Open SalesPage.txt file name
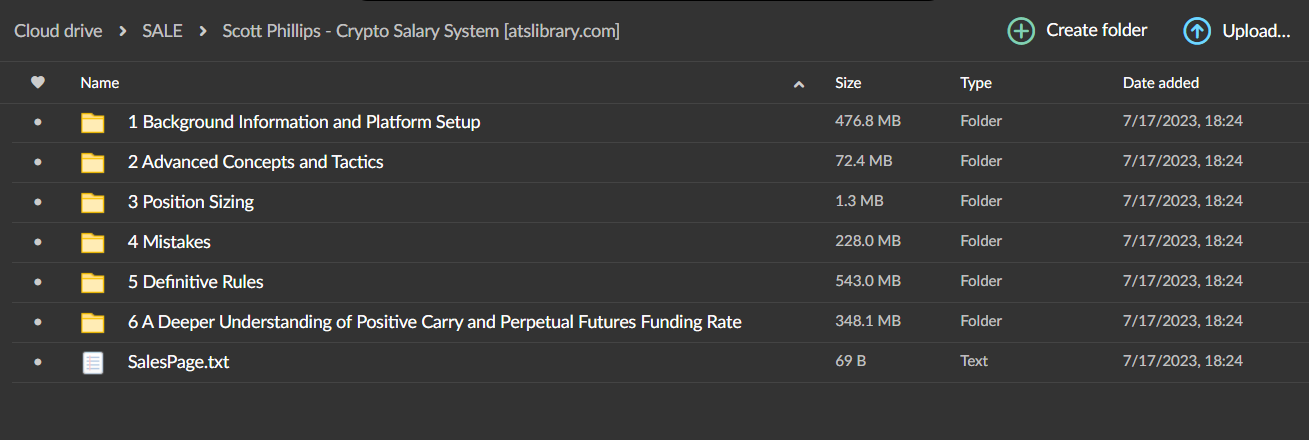This screenshot has width=1309, height=440. coord(178,362)
